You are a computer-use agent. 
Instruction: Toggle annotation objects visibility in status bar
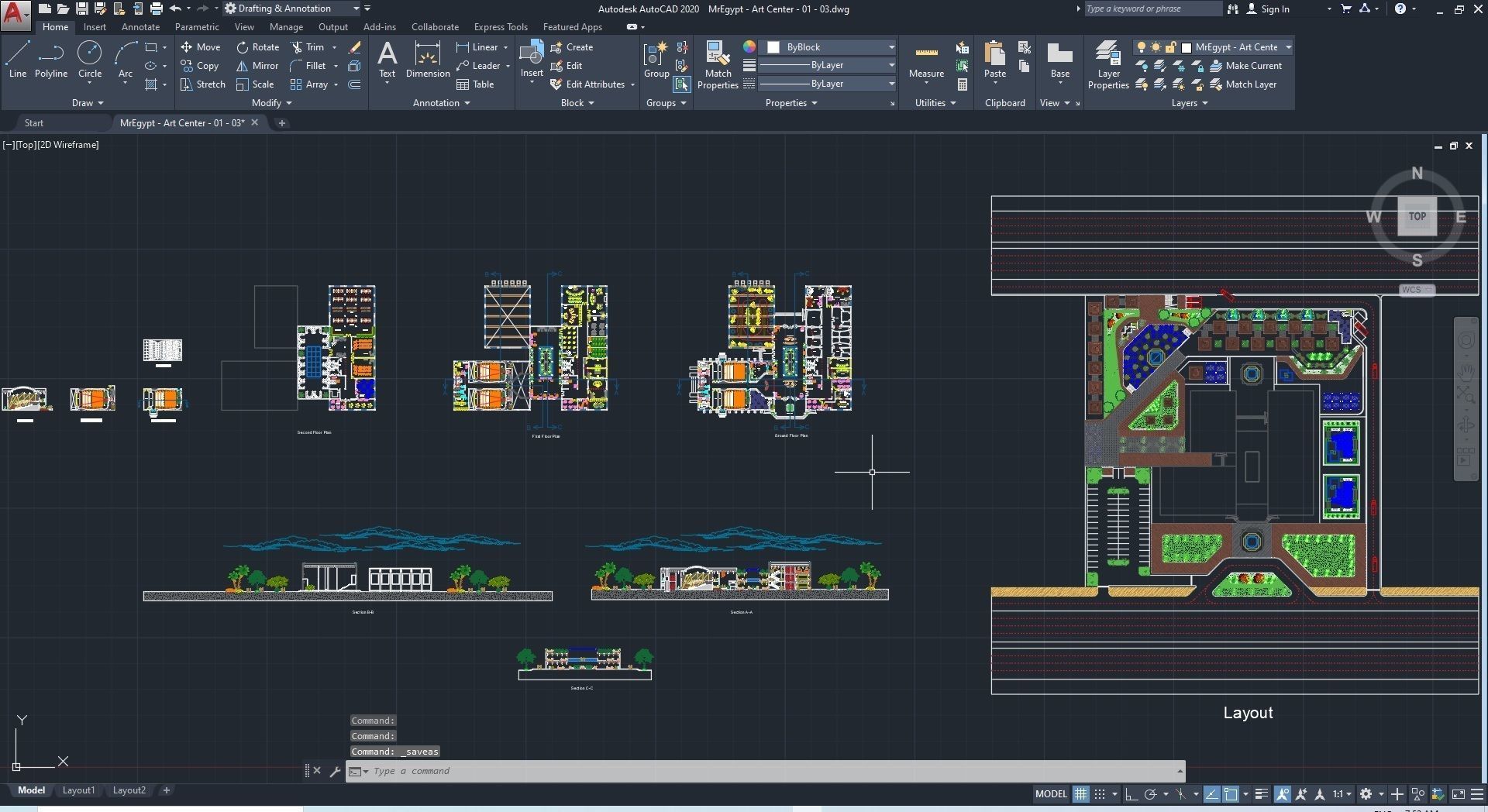click(1283, 794)
